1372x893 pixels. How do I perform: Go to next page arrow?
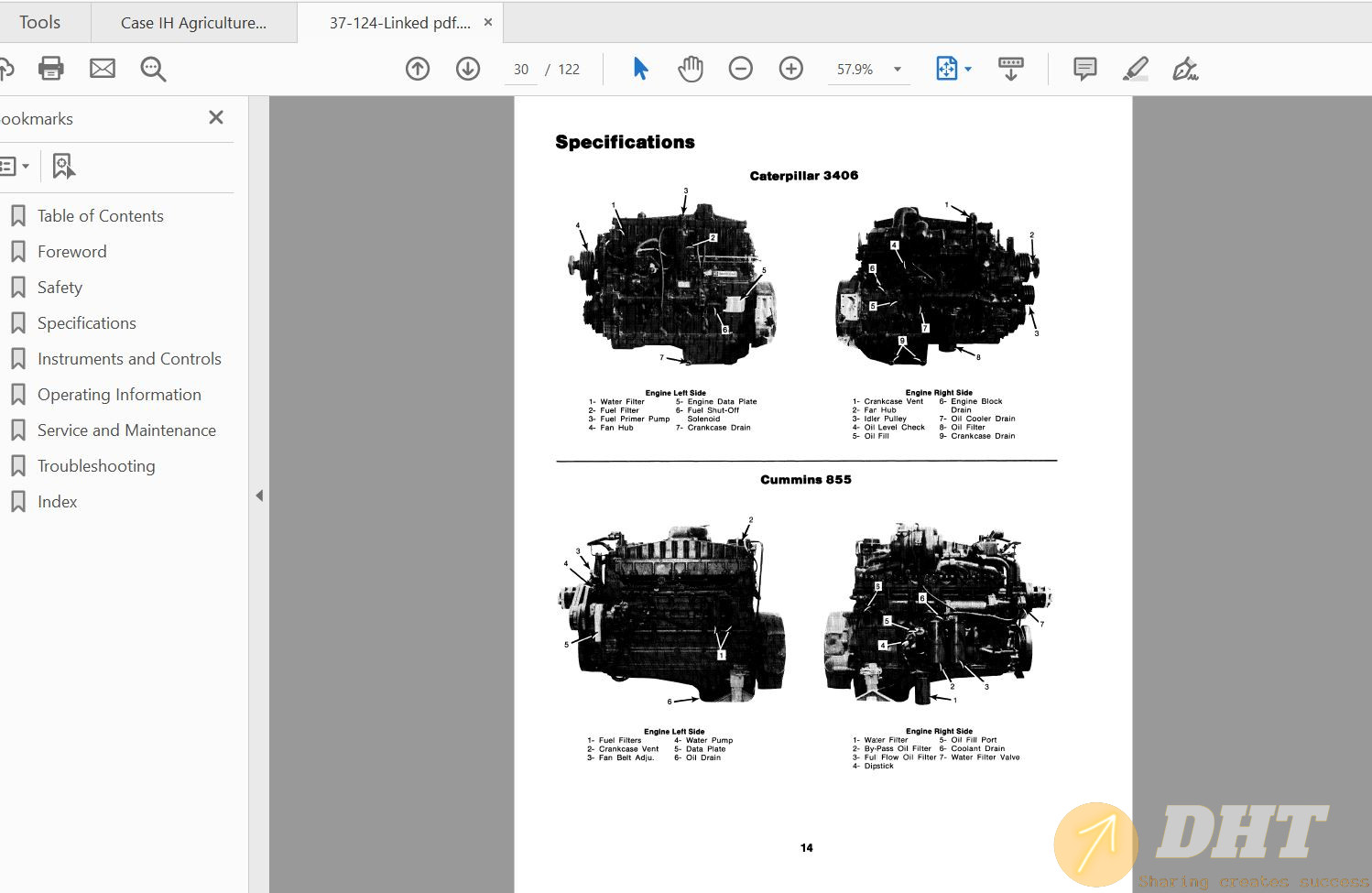468,69
